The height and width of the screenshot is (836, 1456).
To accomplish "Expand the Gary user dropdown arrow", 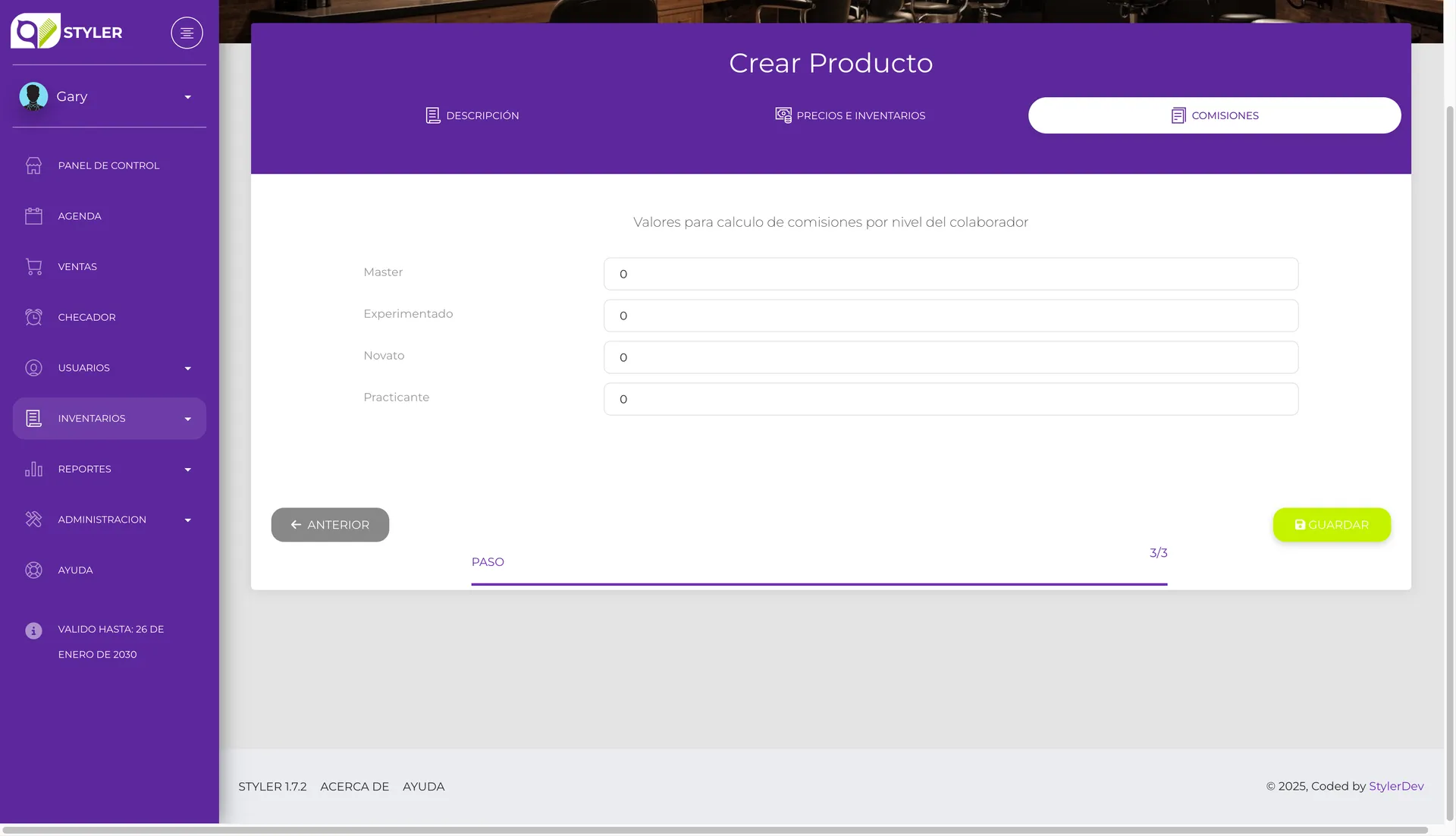I will click(x=187, y=97).
